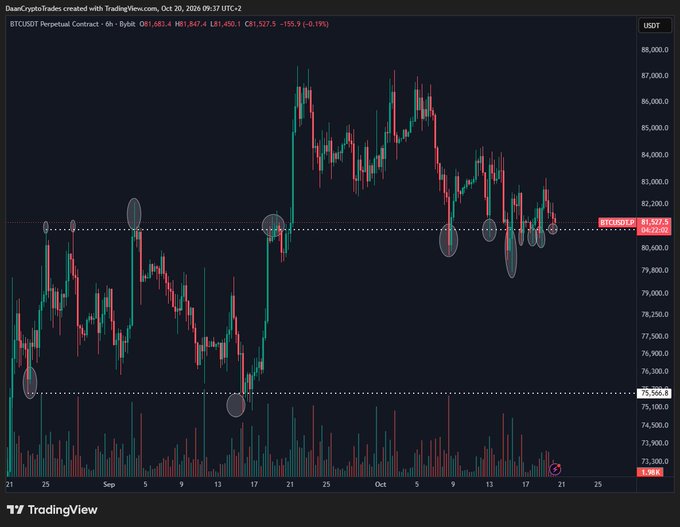This screenshot has width=680, height=527.
Task: Click the close value C81,527.5
Action: (x=260, y=24)
